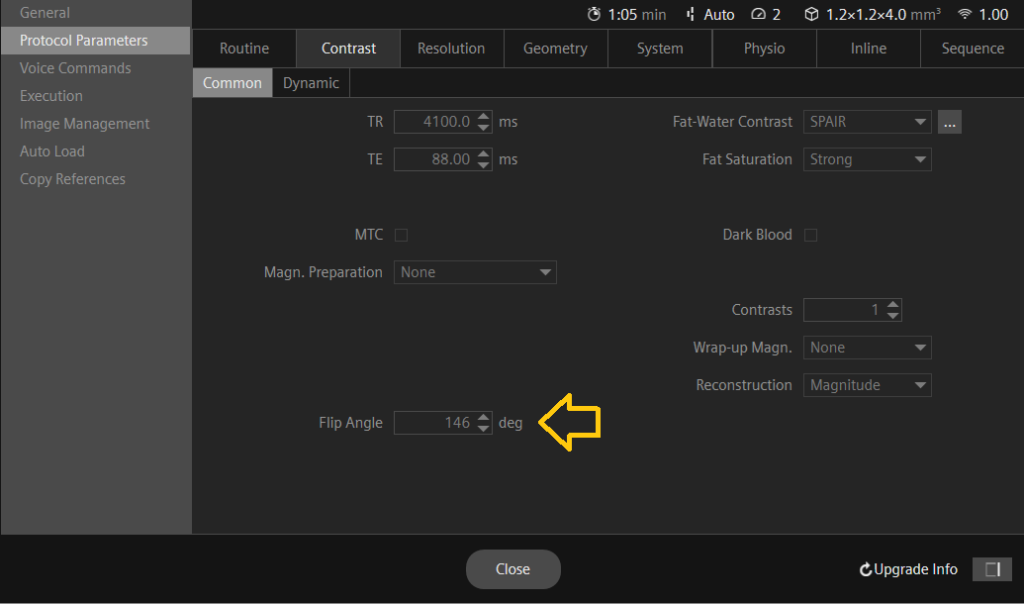Click the scan time stopwatch icon
The image size is (1024, 604).
pyautogui.click(x=593, y=14)
